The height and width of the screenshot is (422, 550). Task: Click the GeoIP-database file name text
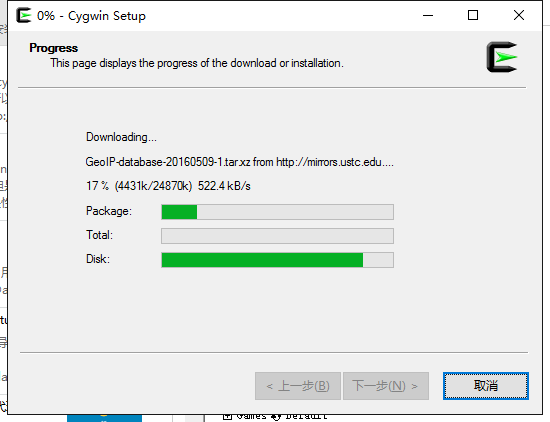pos(168,162)
